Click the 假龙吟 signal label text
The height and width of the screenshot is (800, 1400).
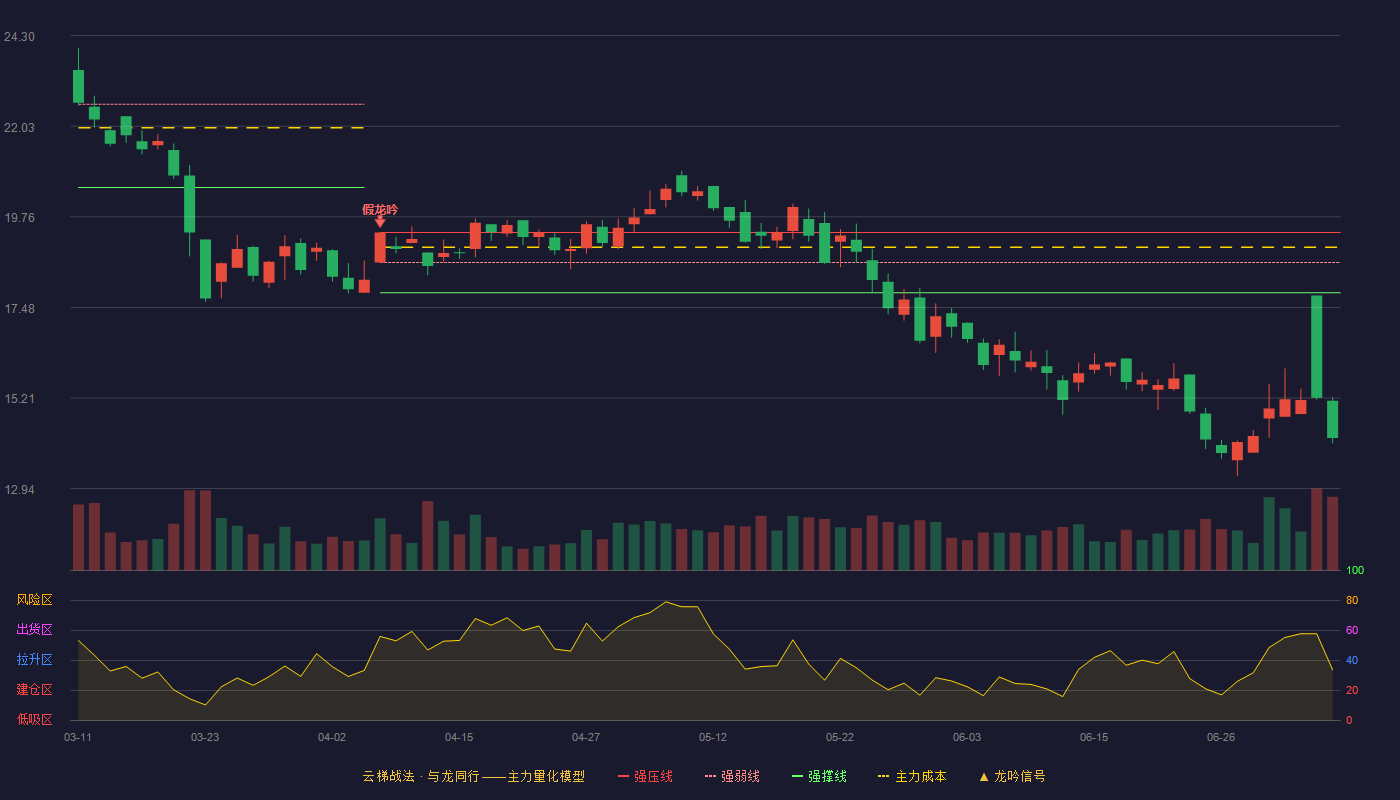(x=380, y=209)
